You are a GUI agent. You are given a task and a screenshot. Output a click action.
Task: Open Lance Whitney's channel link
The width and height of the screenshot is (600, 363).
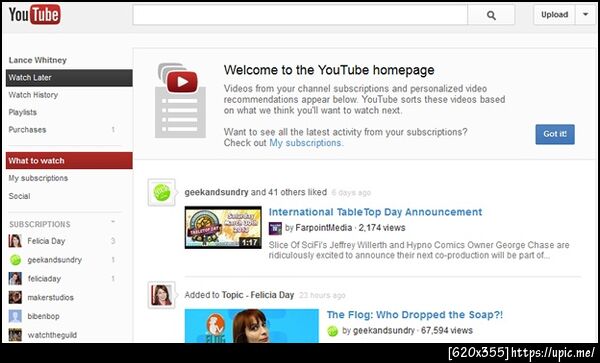(38, 60)
